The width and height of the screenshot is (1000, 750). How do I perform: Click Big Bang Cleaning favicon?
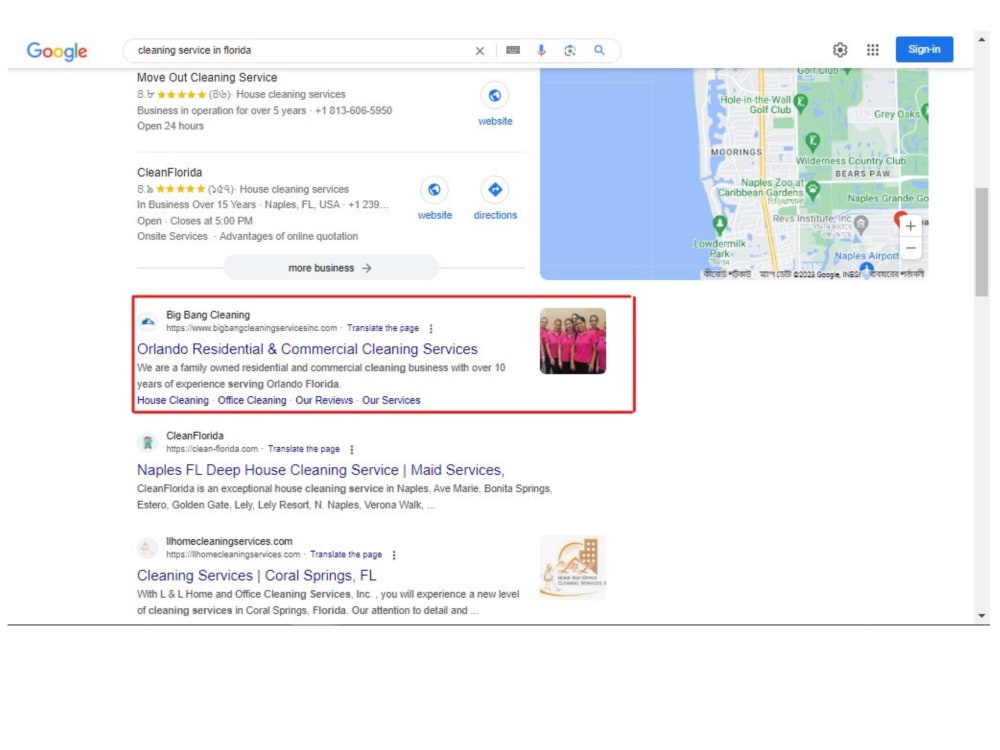tap(148, 321)
